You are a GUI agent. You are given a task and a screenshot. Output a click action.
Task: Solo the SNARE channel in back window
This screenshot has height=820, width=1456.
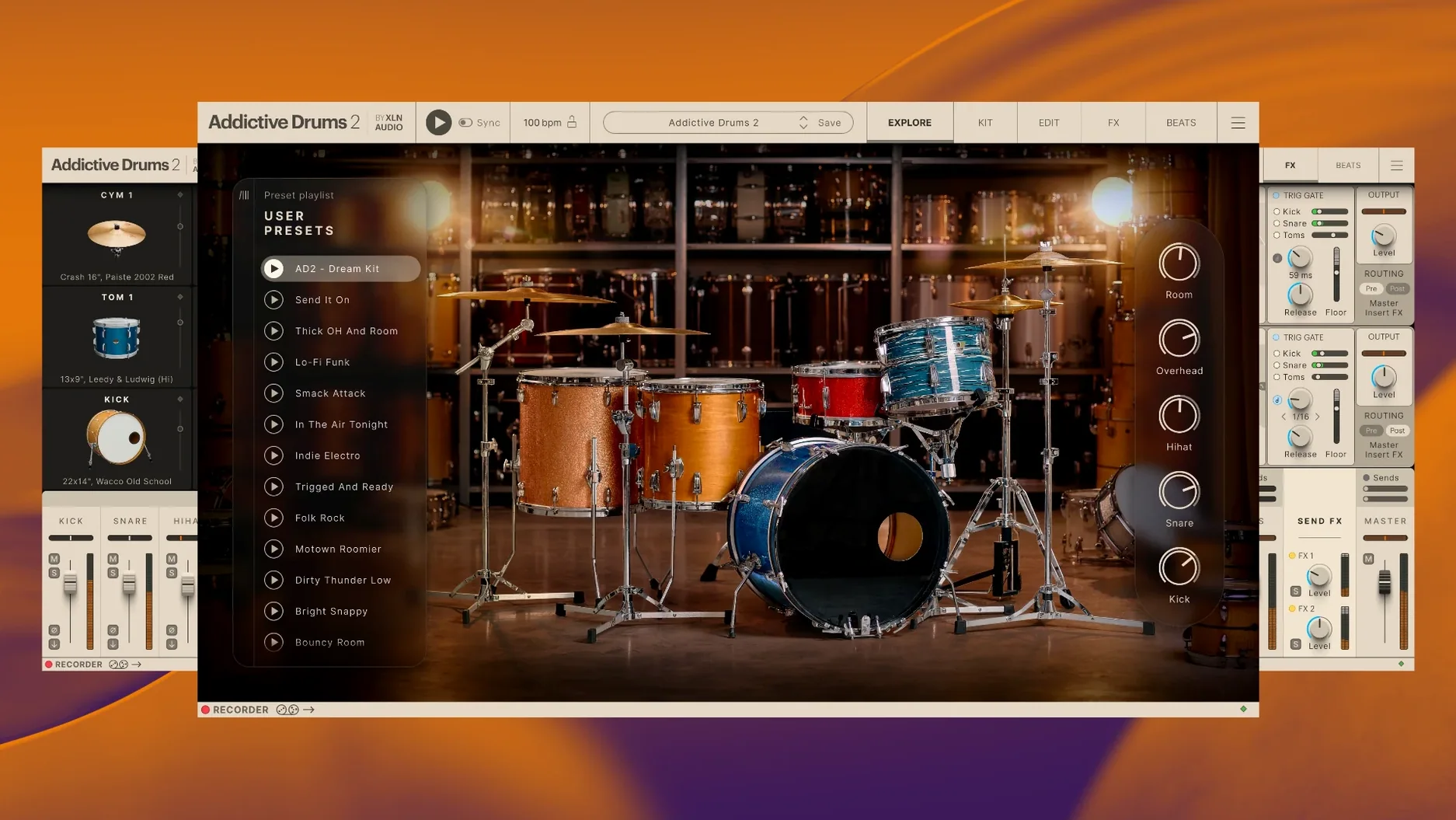(x=113, y=573)
